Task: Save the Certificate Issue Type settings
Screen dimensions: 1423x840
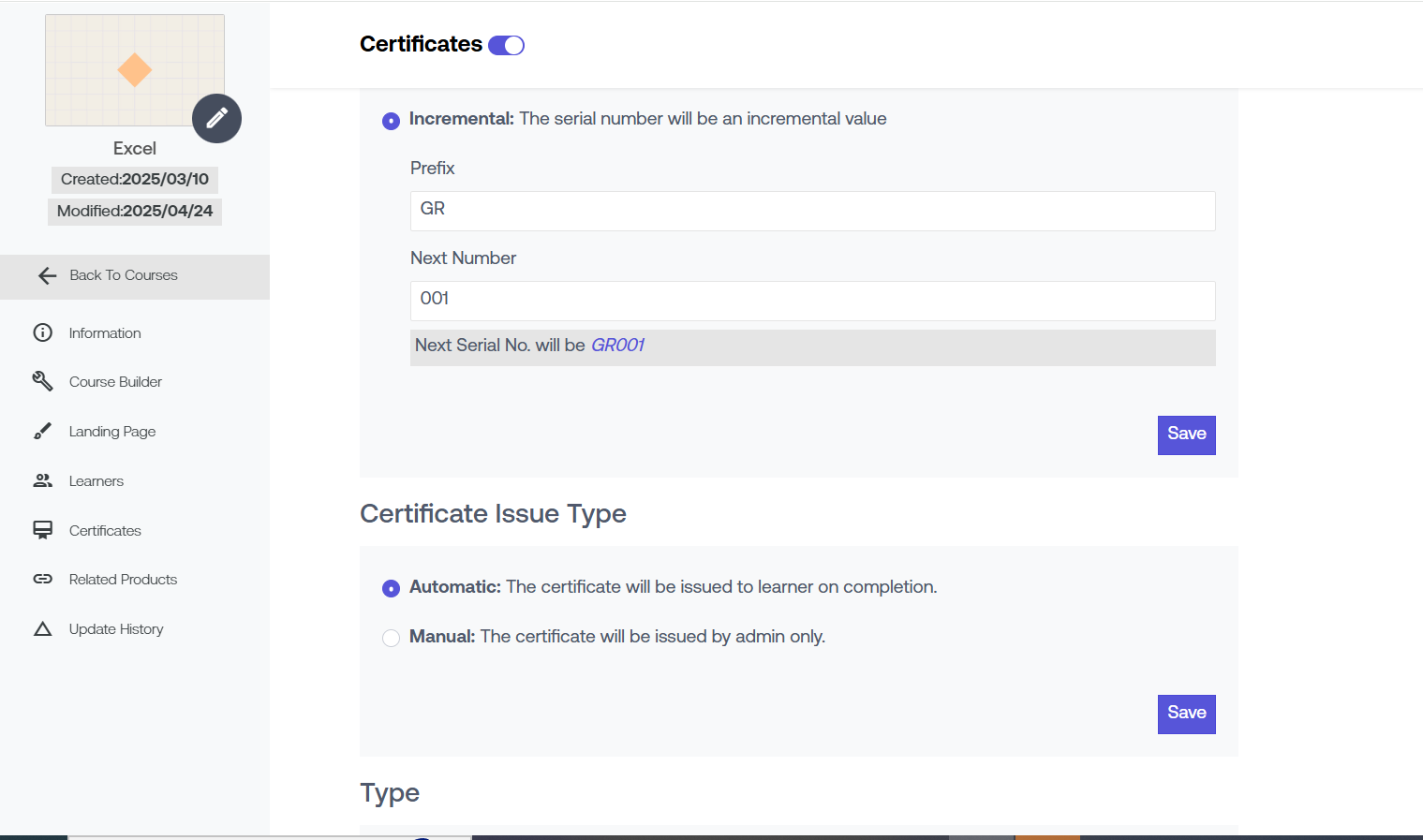Action: tap(1186, 714)
